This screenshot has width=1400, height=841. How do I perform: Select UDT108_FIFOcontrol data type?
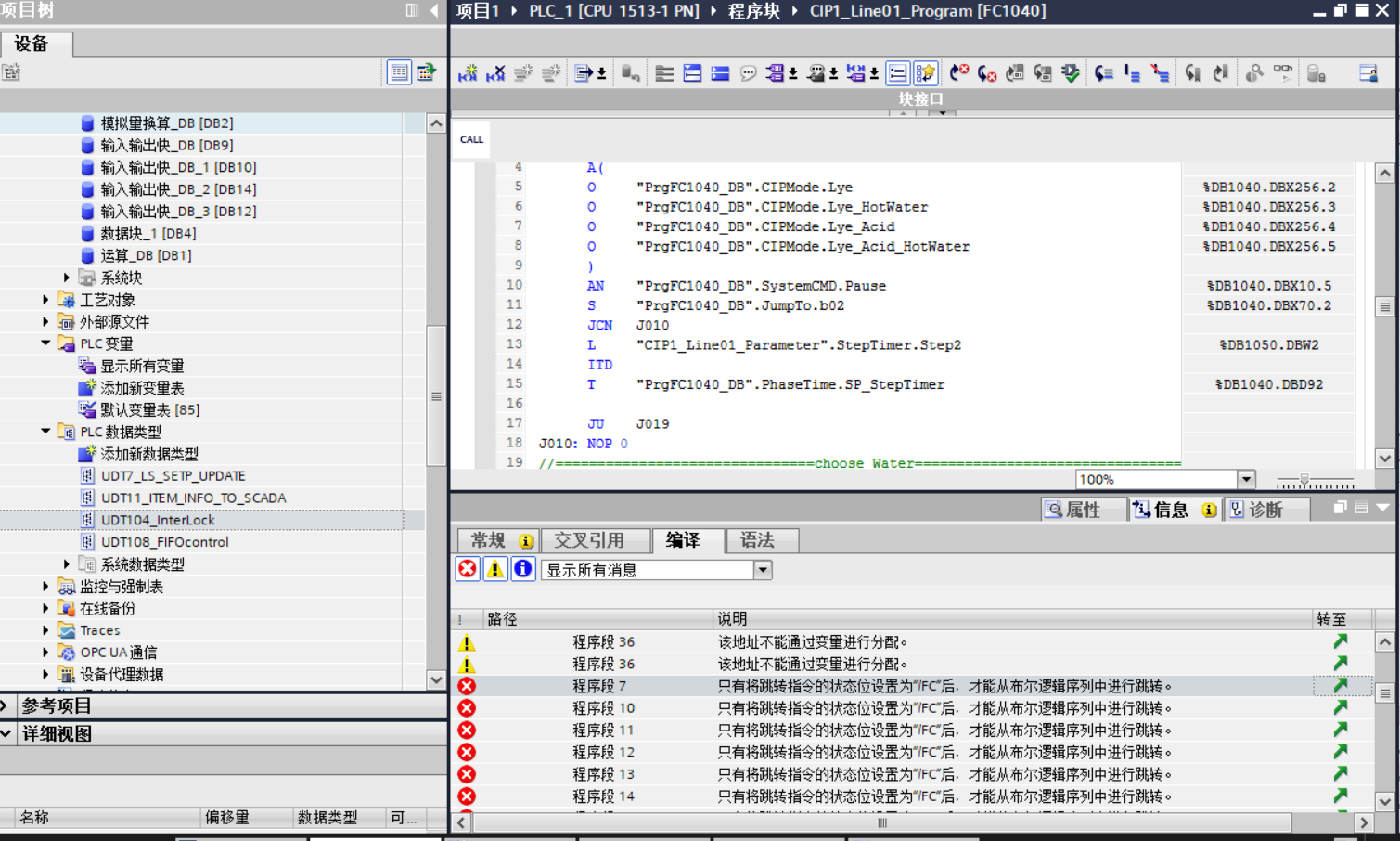164,542
